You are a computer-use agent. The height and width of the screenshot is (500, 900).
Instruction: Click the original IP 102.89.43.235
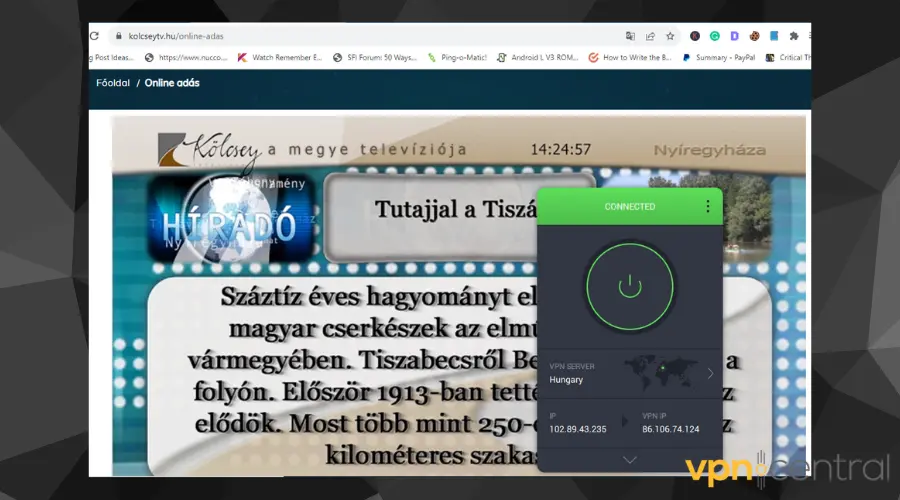577,429
